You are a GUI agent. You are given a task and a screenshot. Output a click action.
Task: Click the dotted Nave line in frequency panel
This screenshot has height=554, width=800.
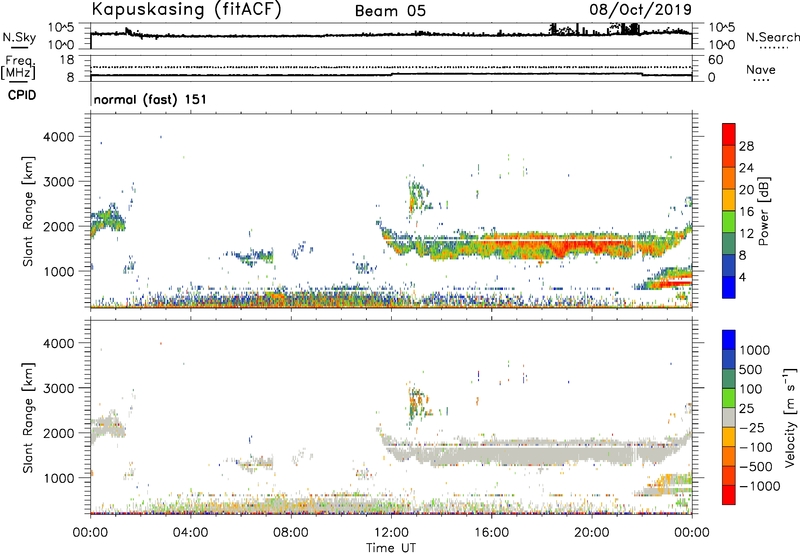(x=391, y=67)
